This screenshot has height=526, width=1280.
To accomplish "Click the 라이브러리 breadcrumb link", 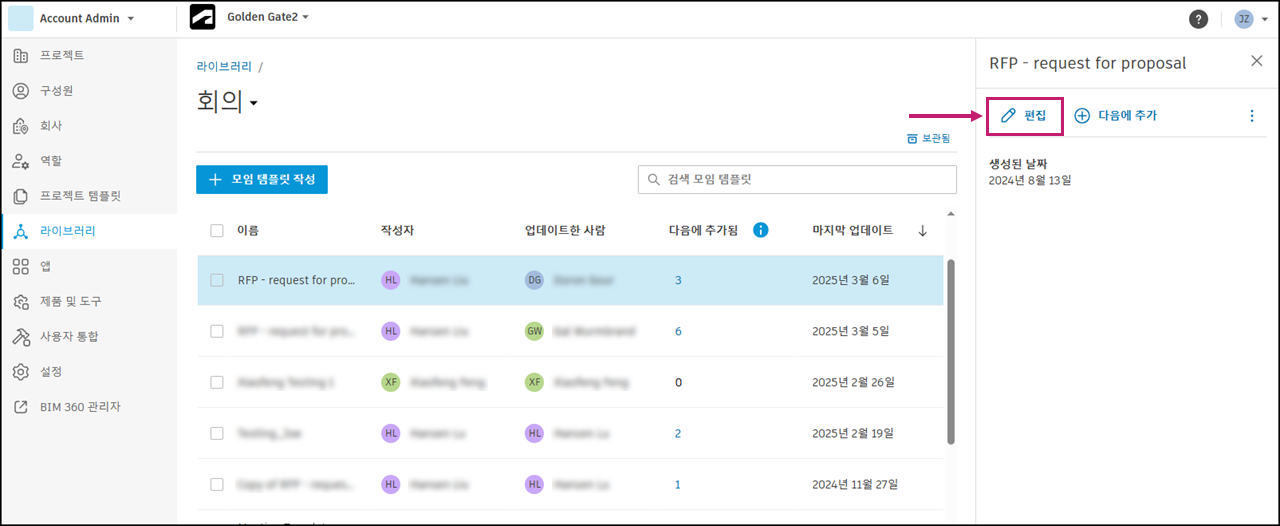I will click(224, 67).
